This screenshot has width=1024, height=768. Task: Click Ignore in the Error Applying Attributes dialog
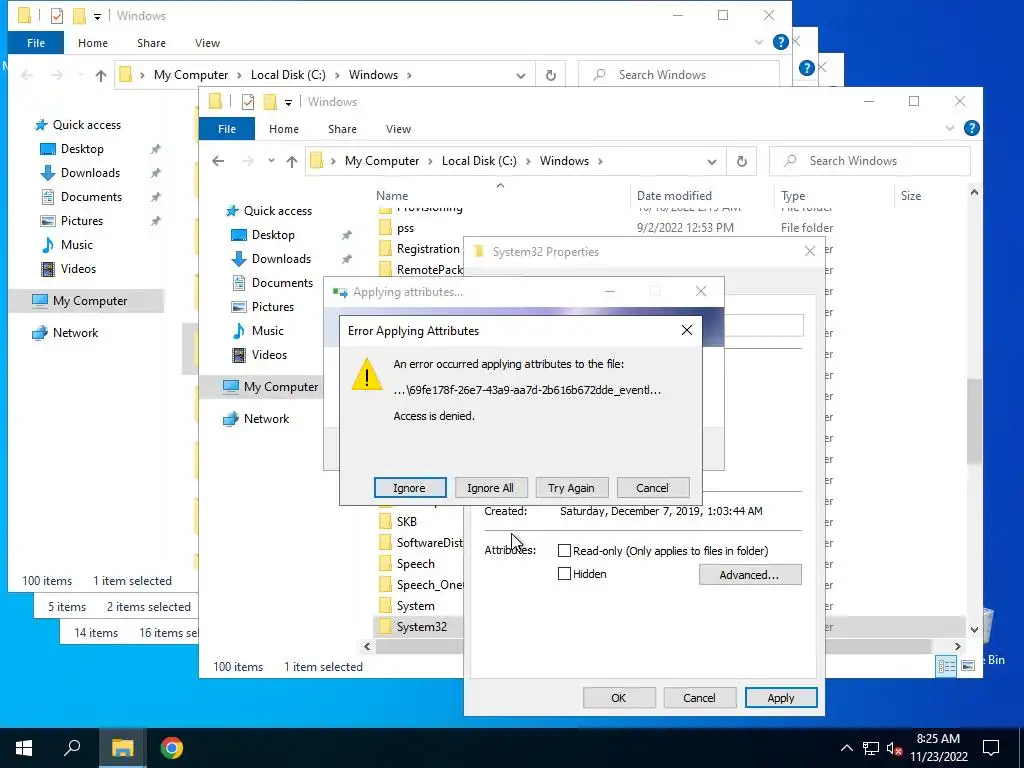(x=409, y=488)
